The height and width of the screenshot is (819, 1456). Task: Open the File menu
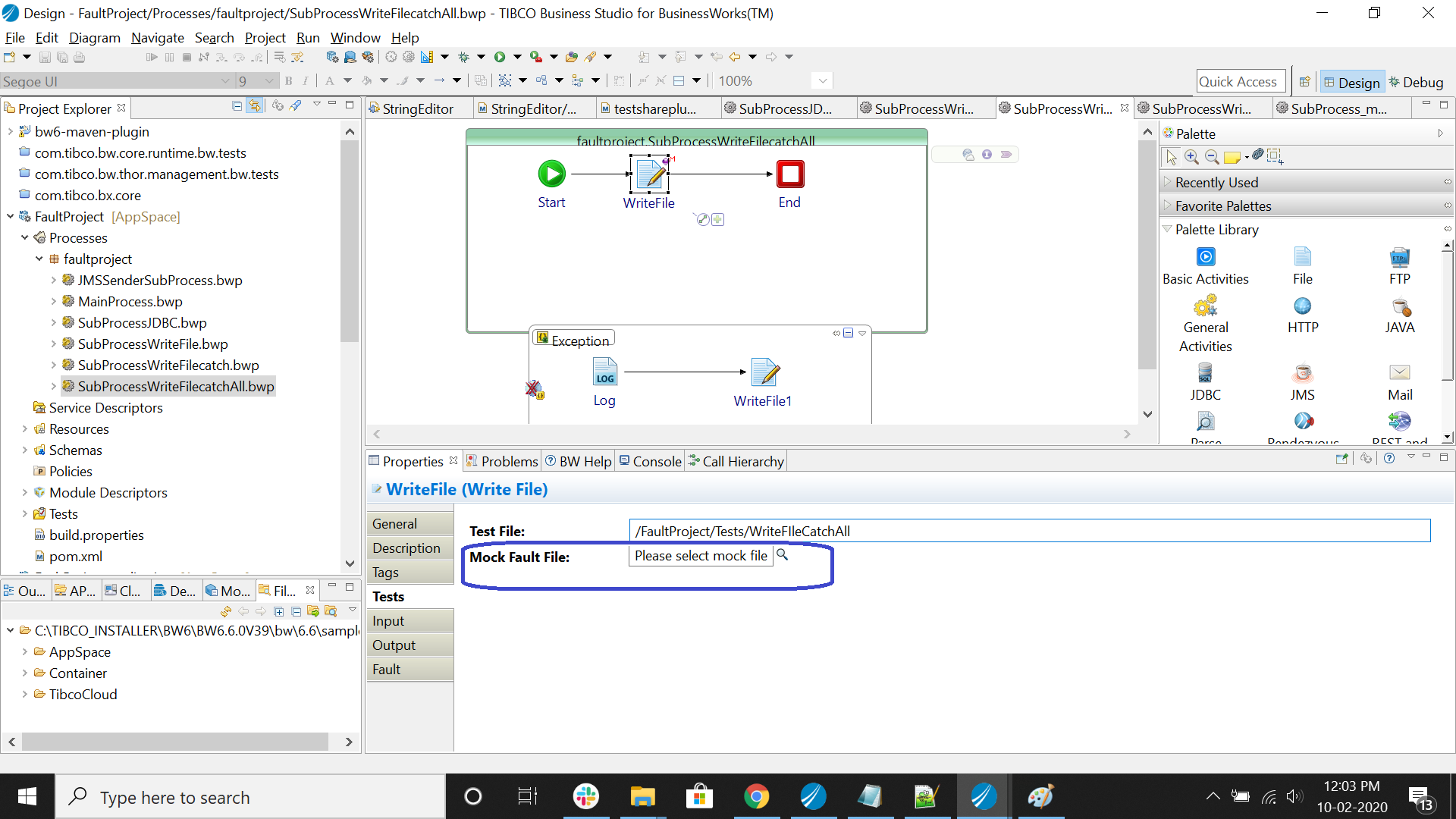coord(15,38)
